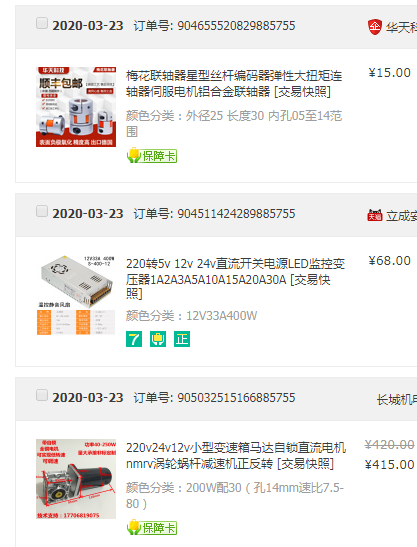Image resolution: width=417 pixels, height=547 pixels.
Task: Click the red enterprise shield icon
Action: pos(375,27)
